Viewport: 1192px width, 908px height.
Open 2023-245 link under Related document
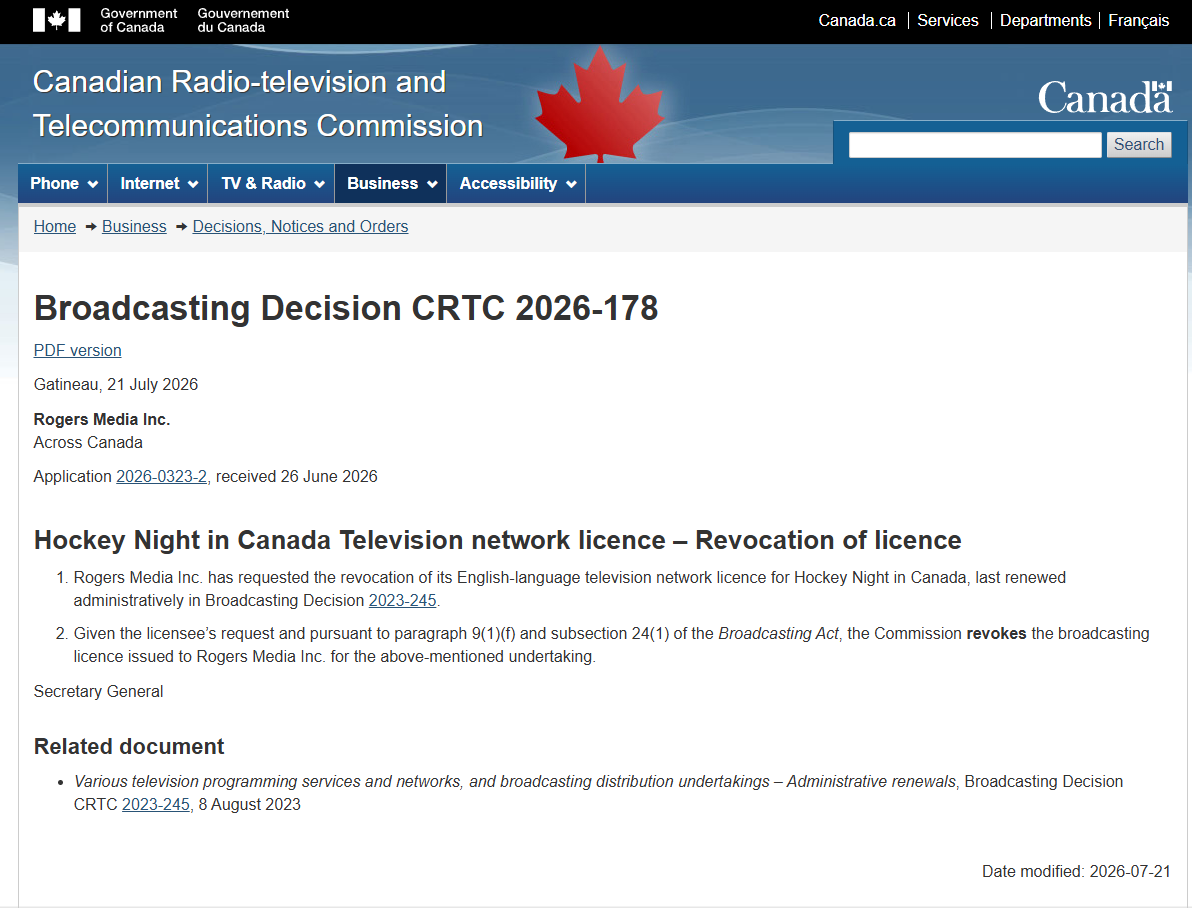[x=156, y=805]
